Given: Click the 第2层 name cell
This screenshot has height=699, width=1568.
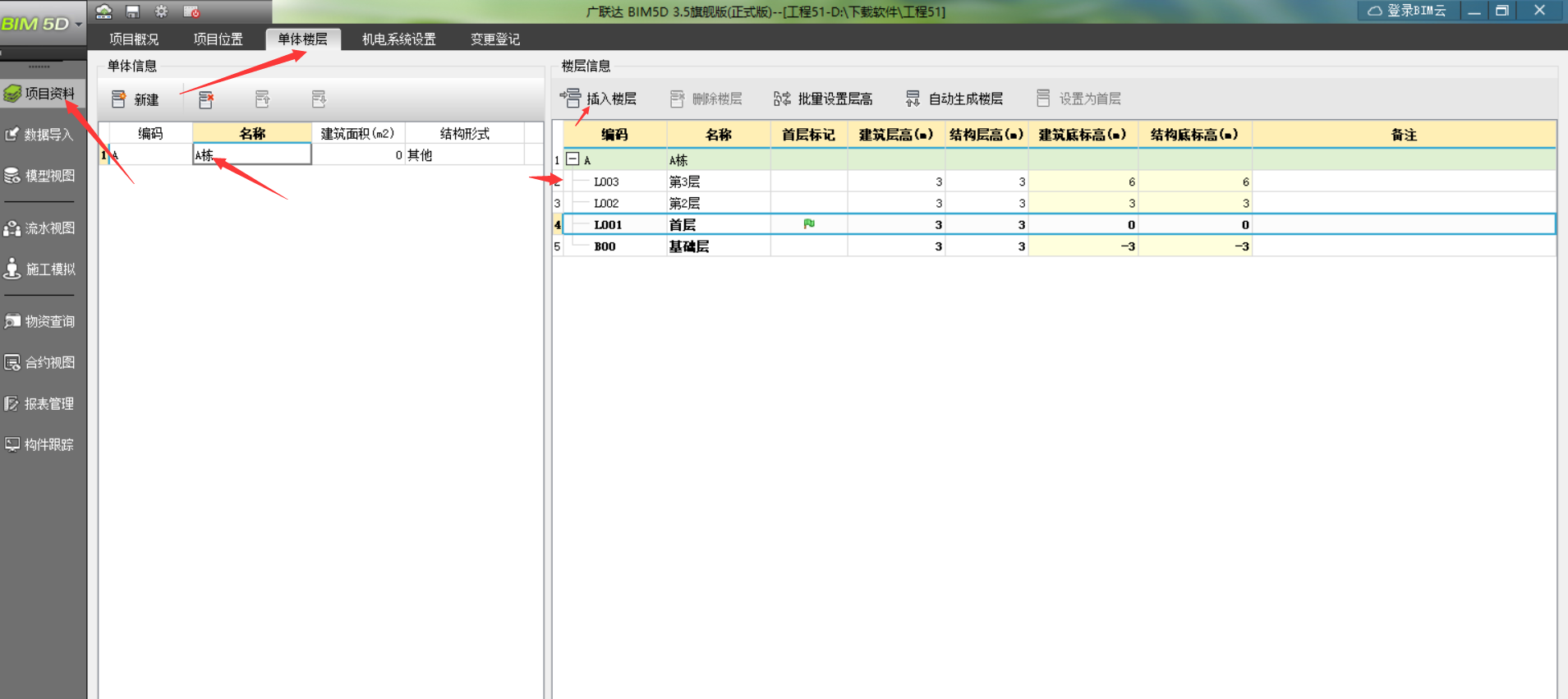Looking at the screenshot, I should [x=719, y=203].
